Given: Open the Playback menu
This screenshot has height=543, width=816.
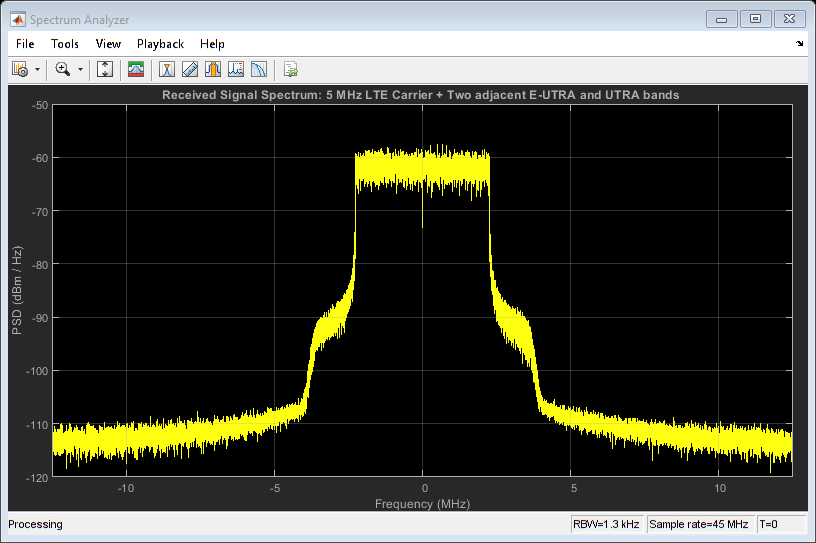Looking at the screenshot, I should (160, 44).
